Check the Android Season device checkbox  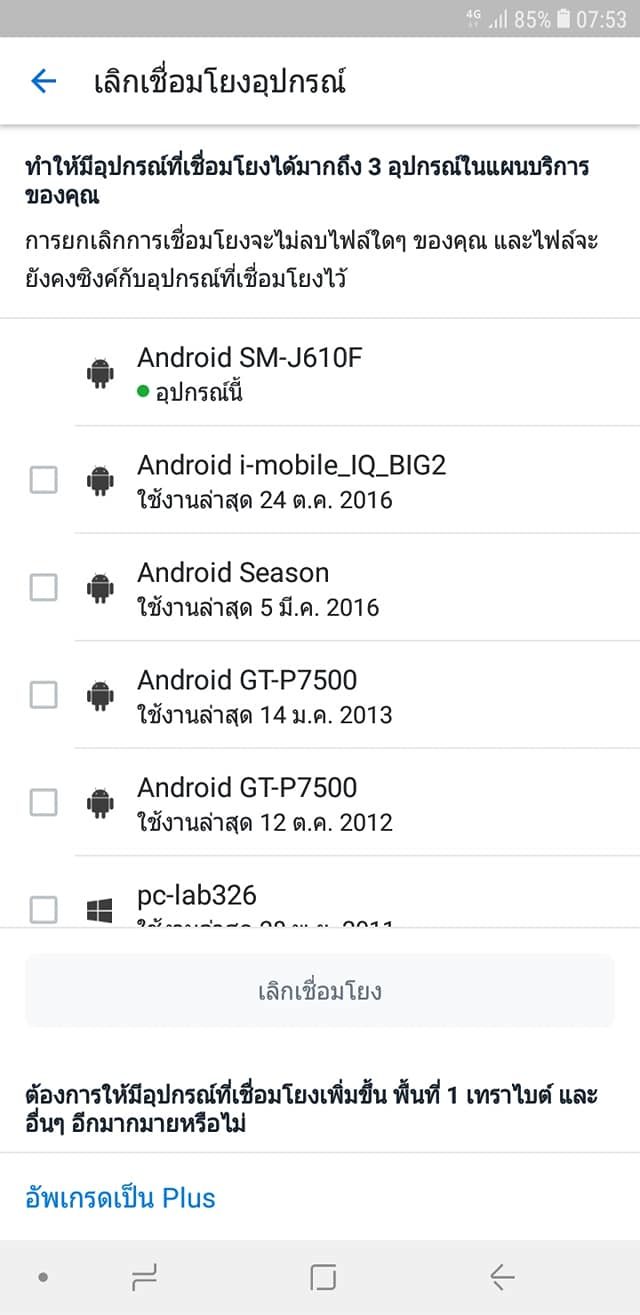[x=43, y=588]
